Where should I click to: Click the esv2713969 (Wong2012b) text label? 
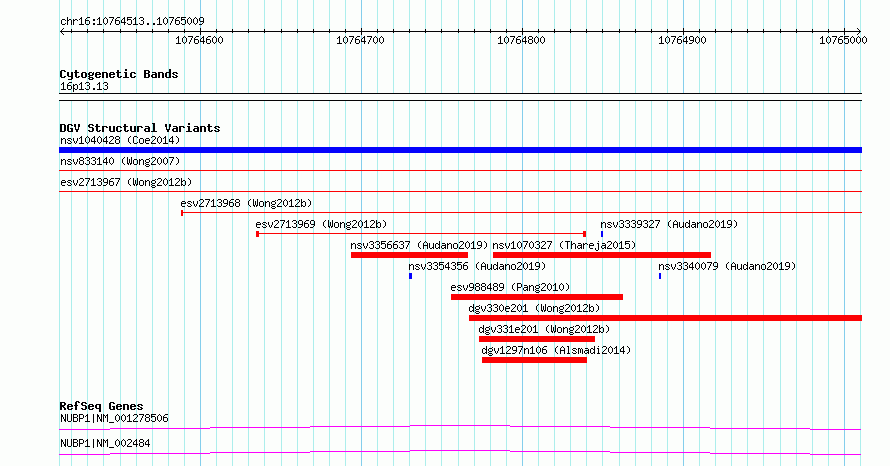[x=321, y=224]
